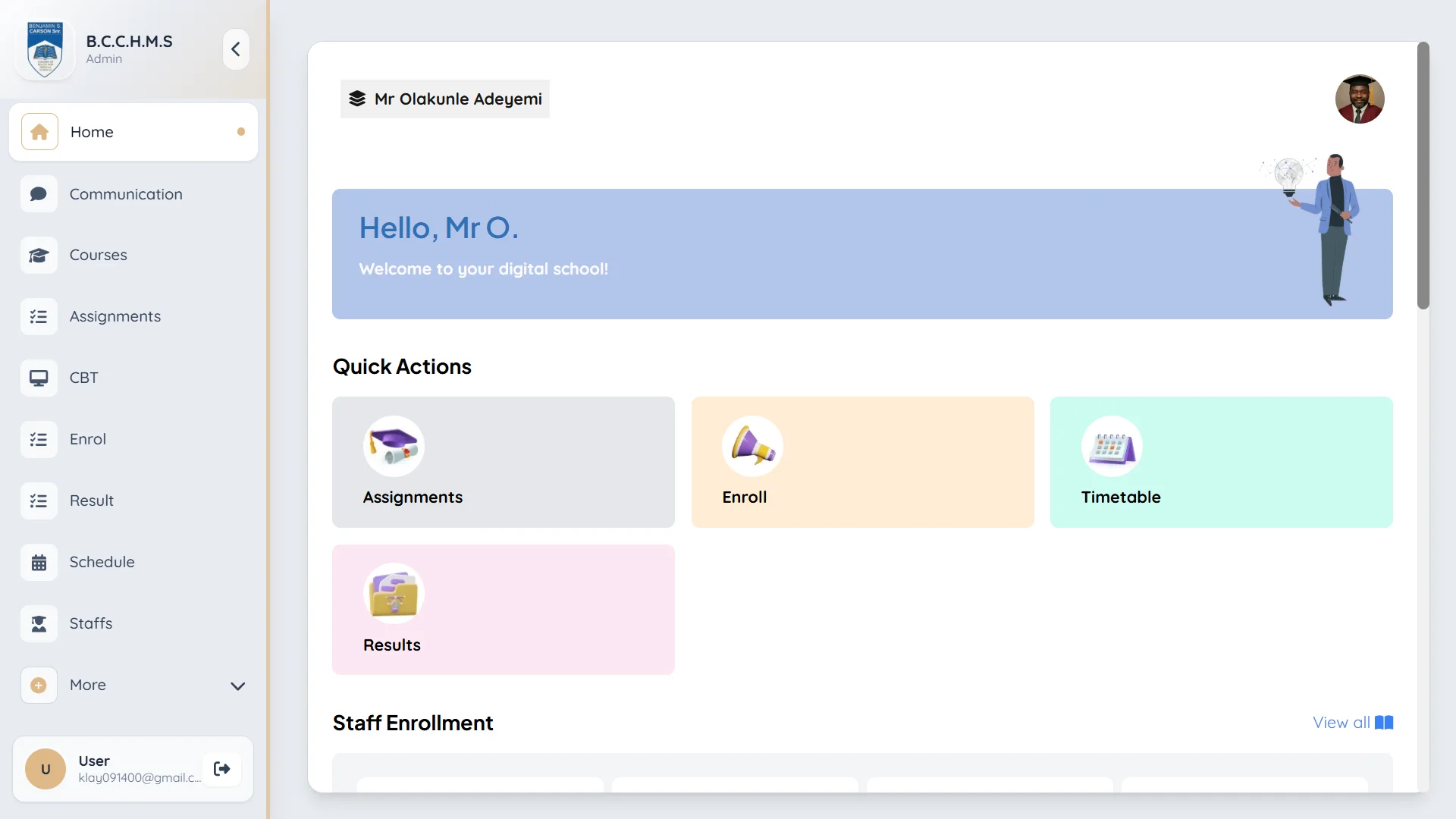Click View all link for Staff Enrollment
This screenshot has height=819, width=1456.
pos(1352,723)
